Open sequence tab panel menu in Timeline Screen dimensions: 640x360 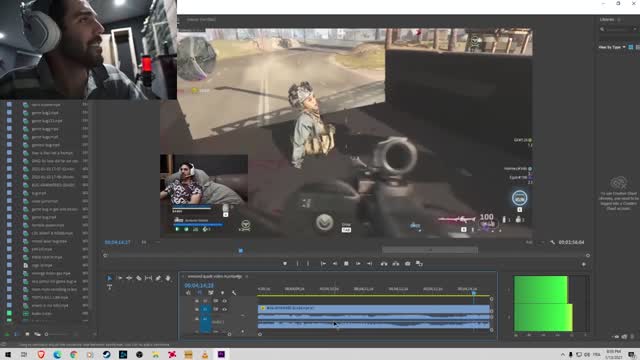[247, 277]
